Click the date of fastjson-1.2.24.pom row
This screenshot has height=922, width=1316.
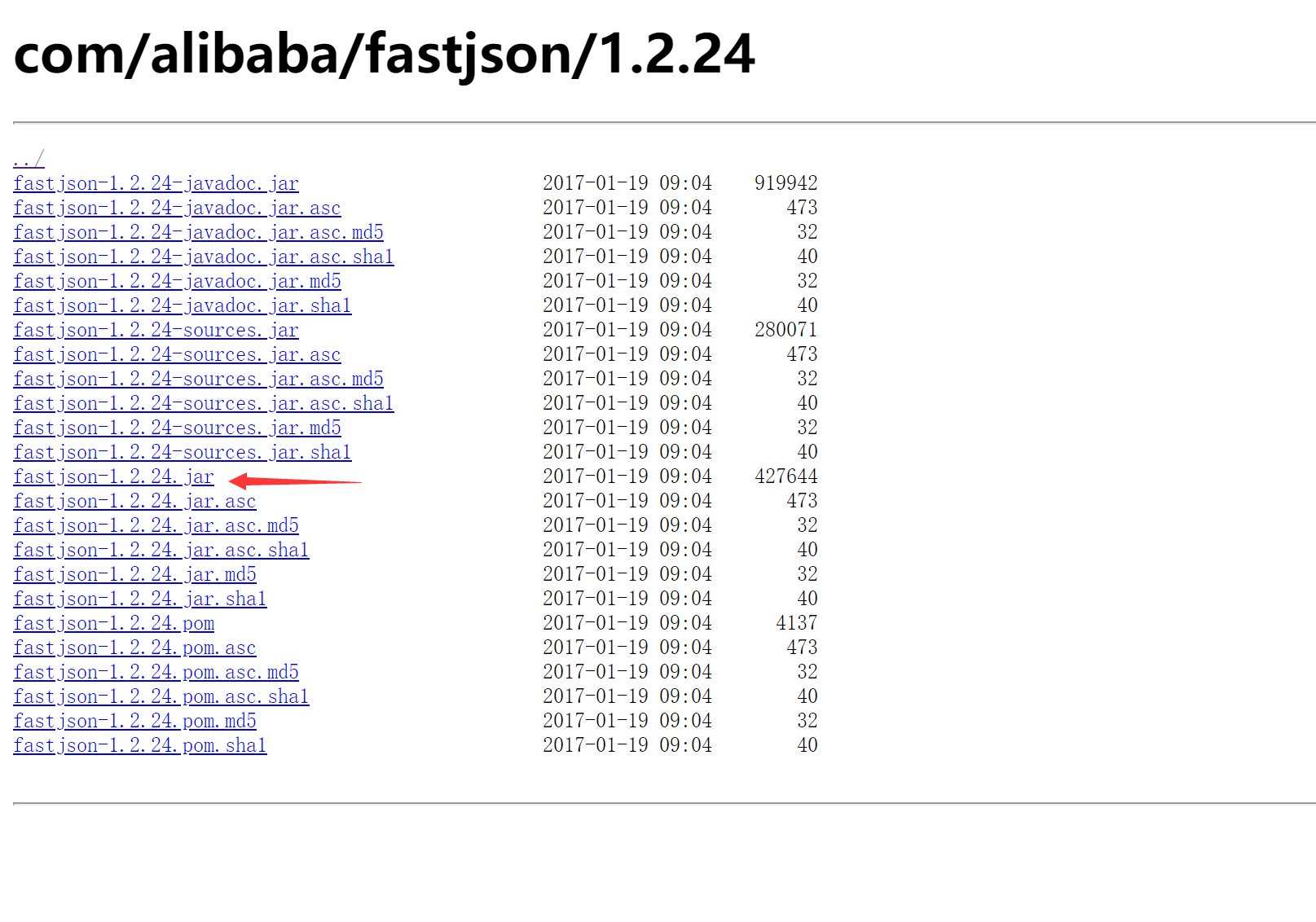(x=627, y=623)
